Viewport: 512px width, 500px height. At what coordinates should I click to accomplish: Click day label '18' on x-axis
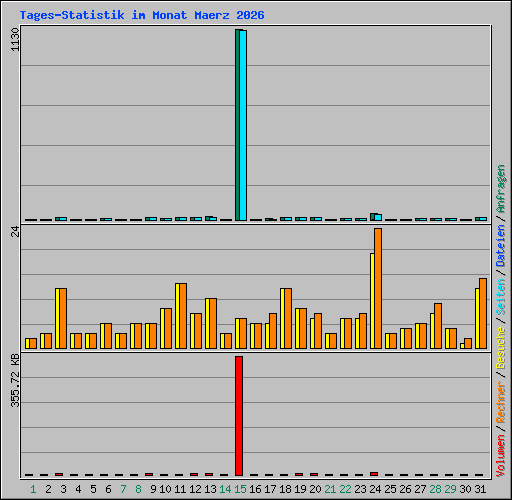tap(285, 489)
